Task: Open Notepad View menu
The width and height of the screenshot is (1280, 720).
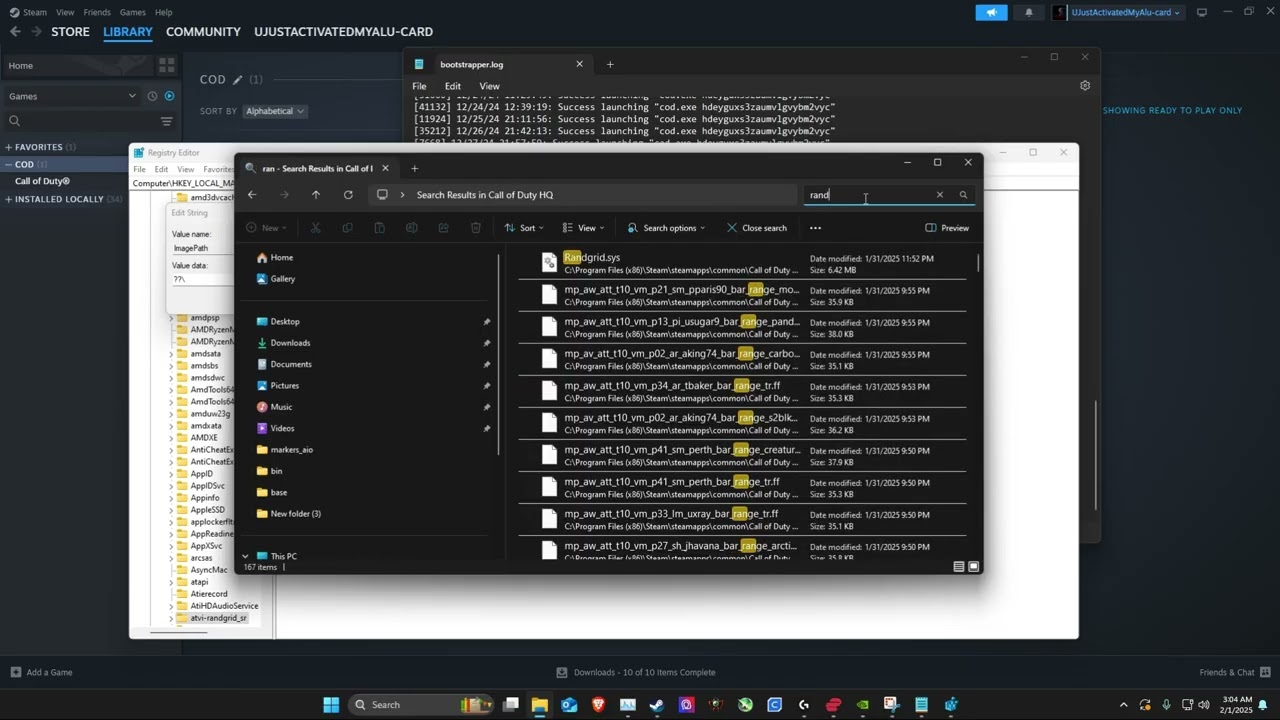Action: [x=489, y=86]
